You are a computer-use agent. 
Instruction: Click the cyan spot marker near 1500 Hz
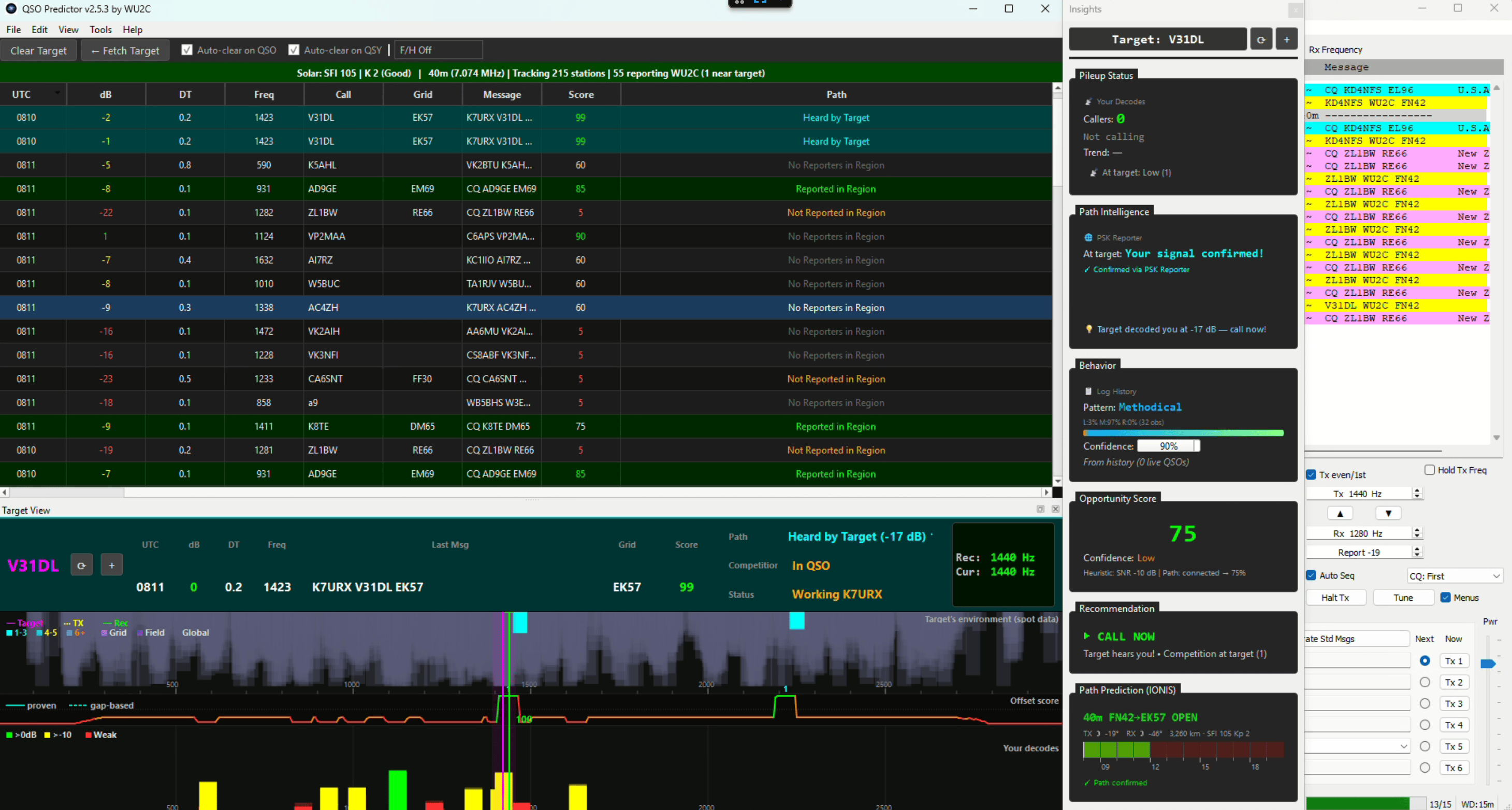[x=520, y=622]
